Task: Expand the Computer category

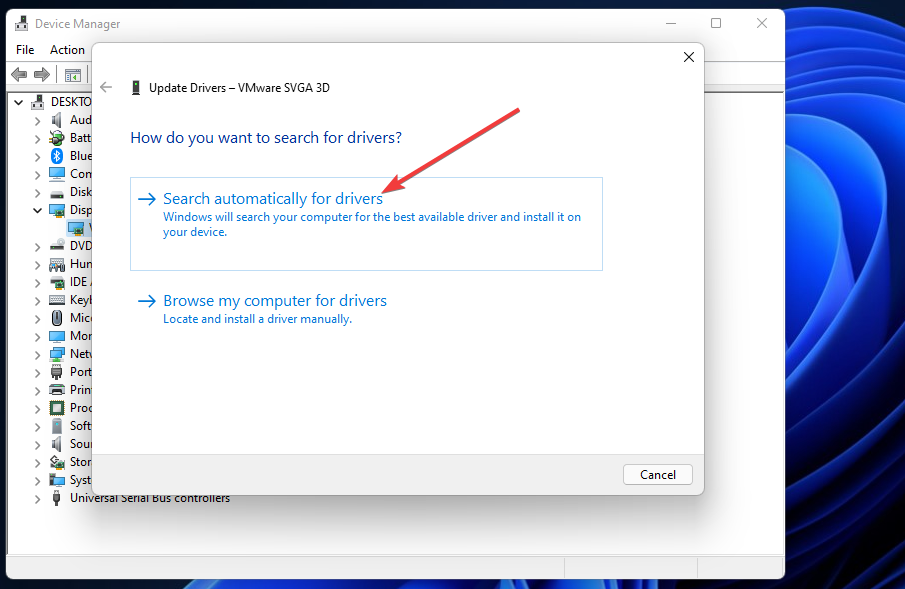Action: coord(38,174)
